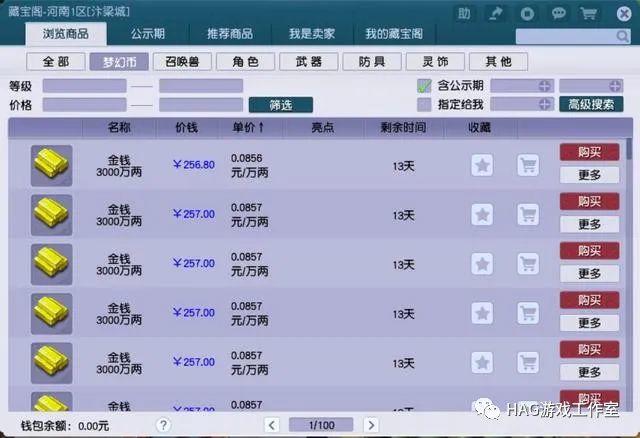This screenshot has width=640, height=438.
Task: Add the third listing row to cart
Action: point(528,264)
